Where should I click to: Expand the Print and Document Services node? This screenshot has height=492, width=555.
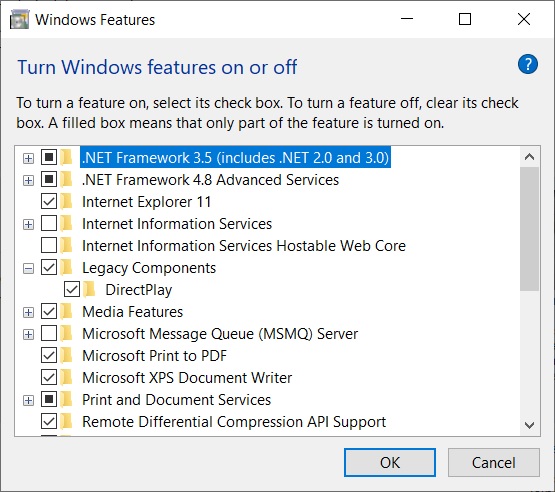28,400
